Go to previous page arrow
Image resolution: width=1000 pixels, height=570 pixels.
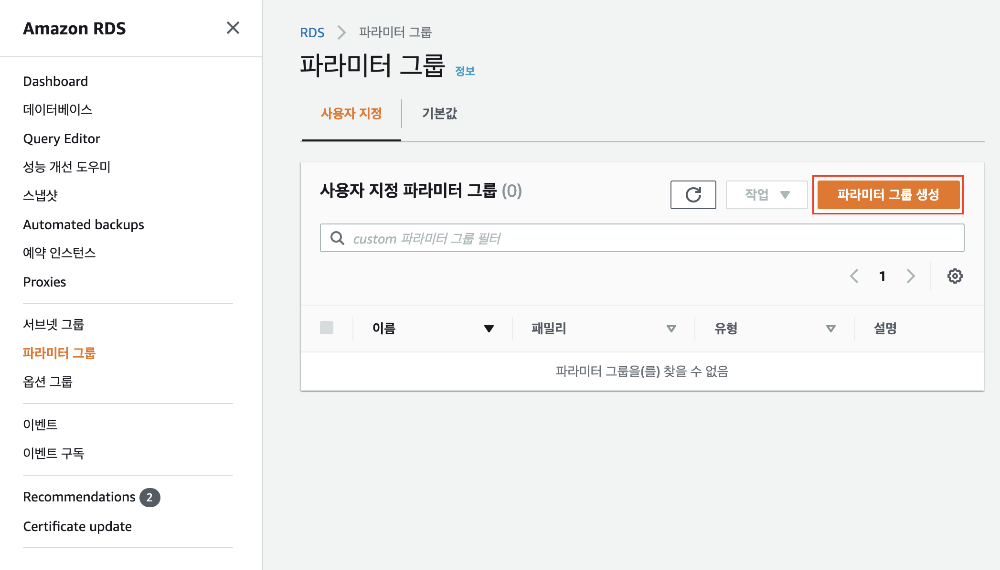pos(854,276)
